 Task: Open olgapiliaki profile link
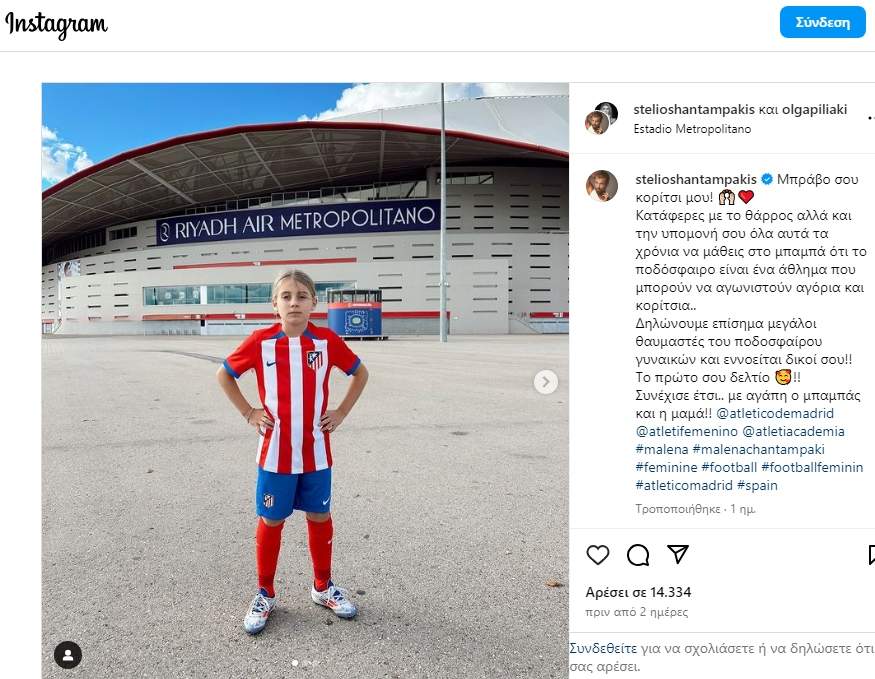pos(814,109)
